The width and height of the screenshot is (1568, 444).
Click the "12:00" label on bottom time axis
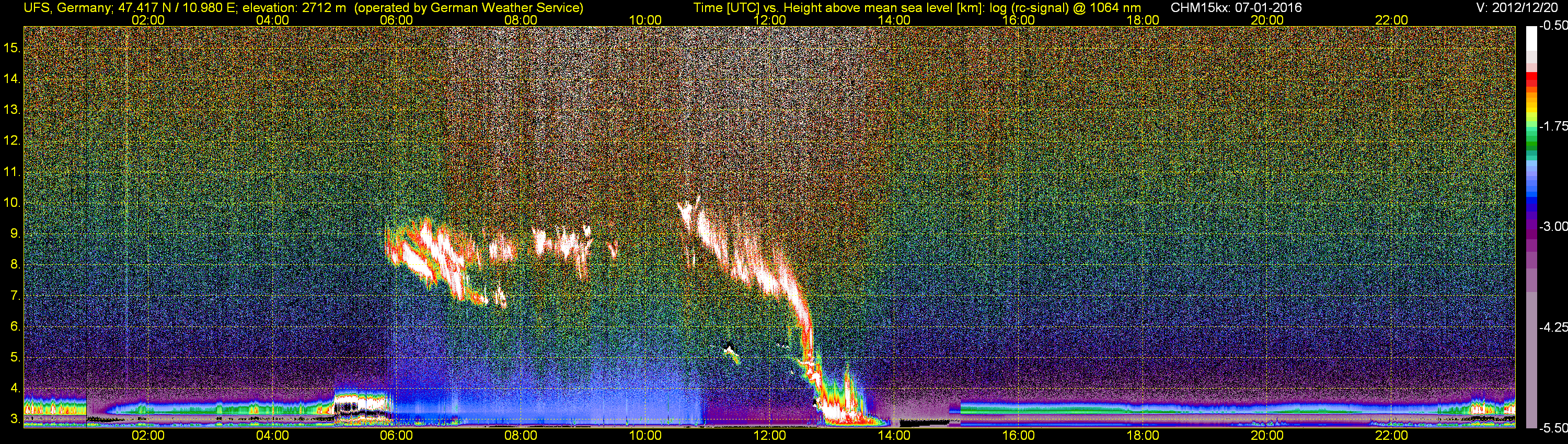click(769, 436)
